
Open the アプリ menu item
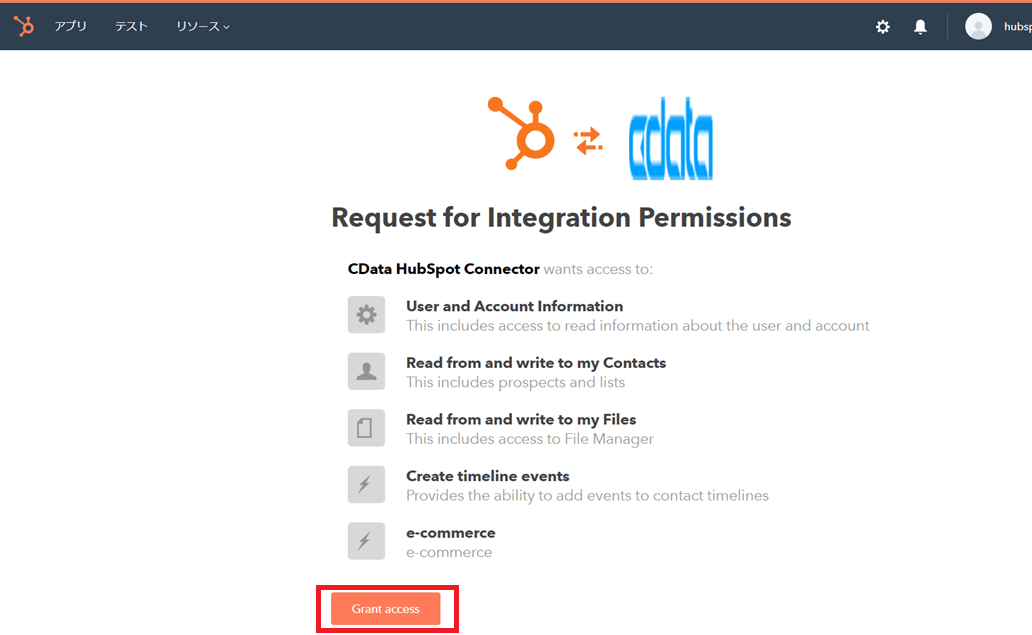pos(71,27)
